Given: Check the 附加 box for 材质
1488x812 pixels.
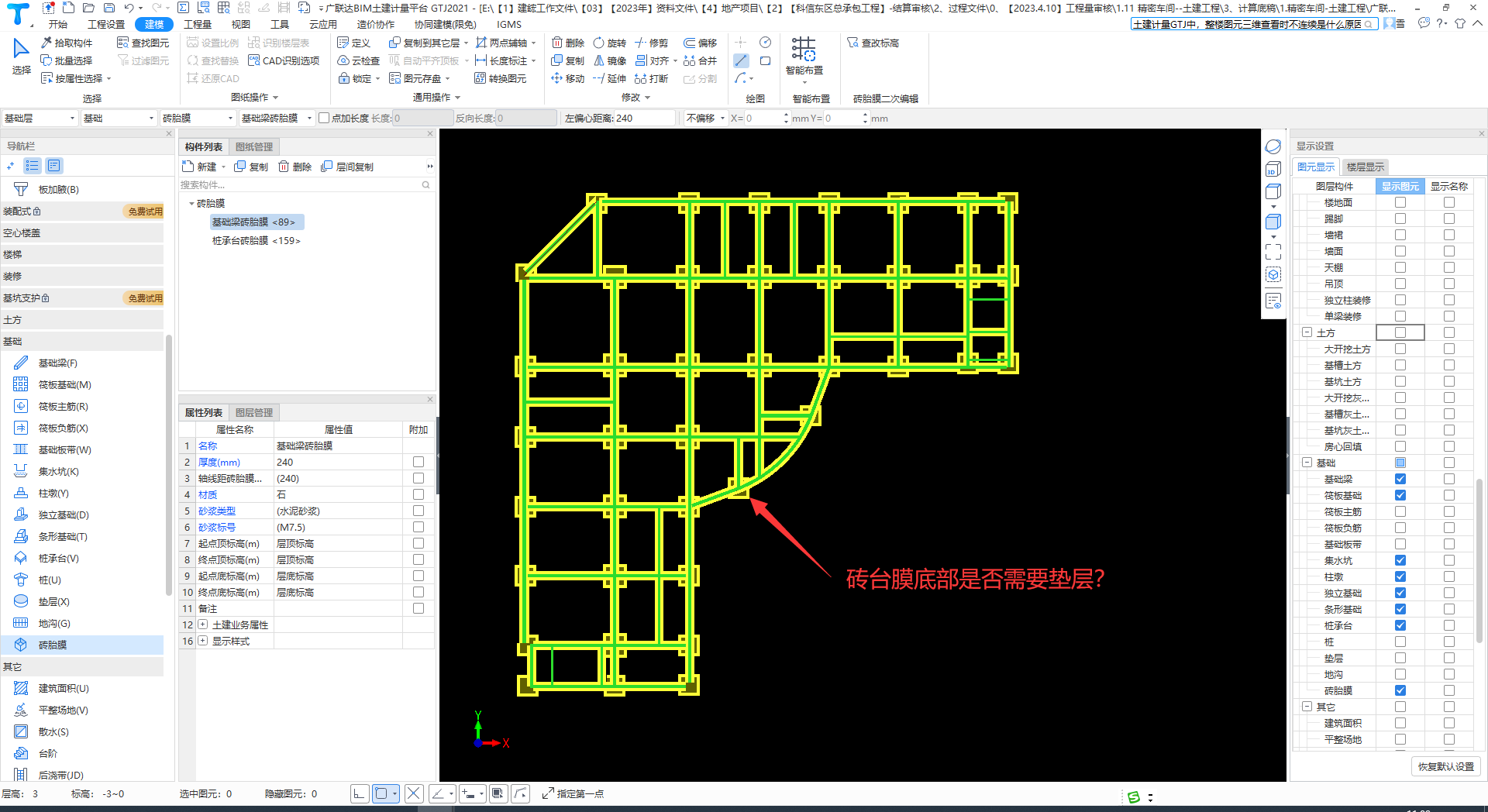Looking at the screenshot, I should [x=418, y=494].
